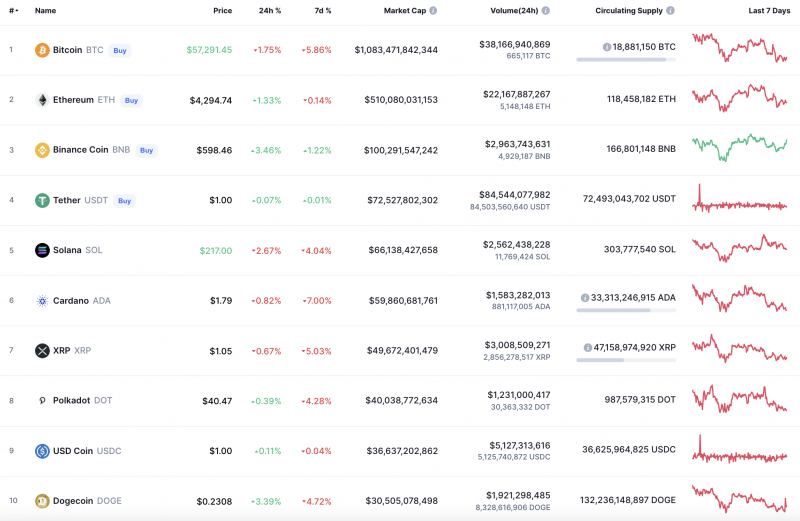Sort by the Circulating Supply header
This screenshot has height=521, width=800.
point(629,10)
